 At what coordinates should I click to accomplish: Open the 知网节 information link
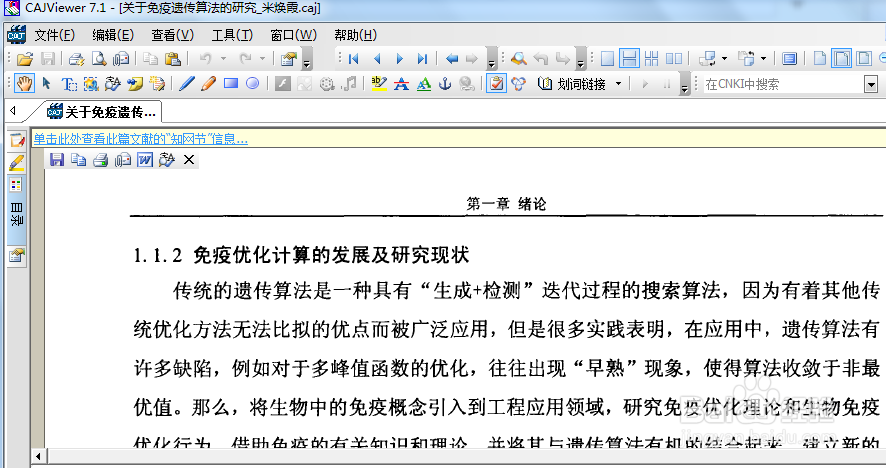click(x=140, y=139)
